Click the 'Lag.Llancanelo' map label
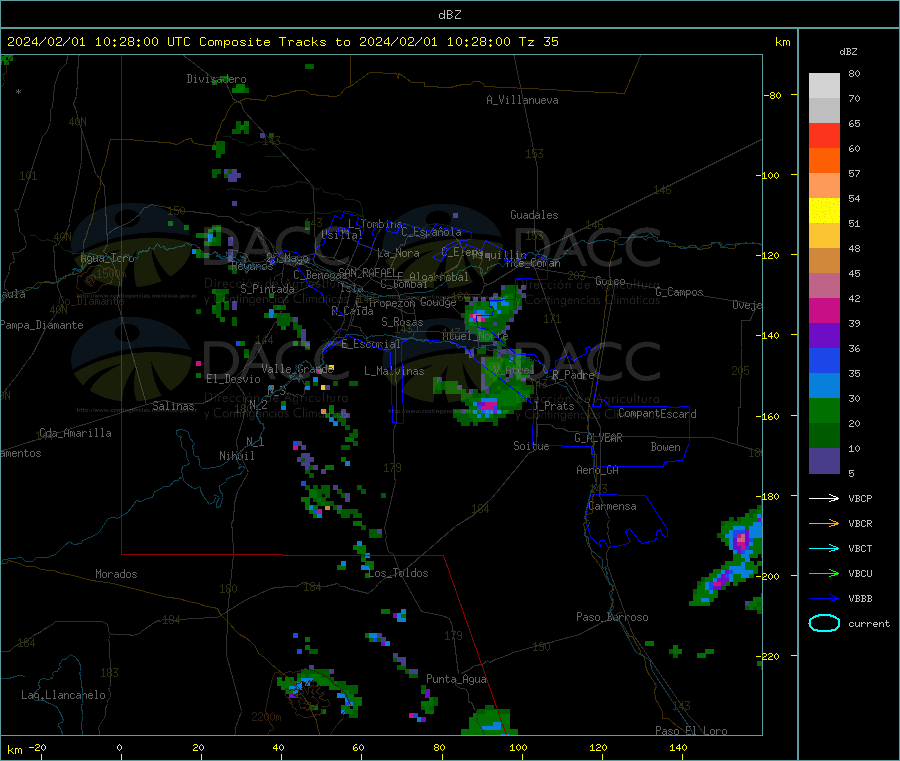 (x=63, y=695)
